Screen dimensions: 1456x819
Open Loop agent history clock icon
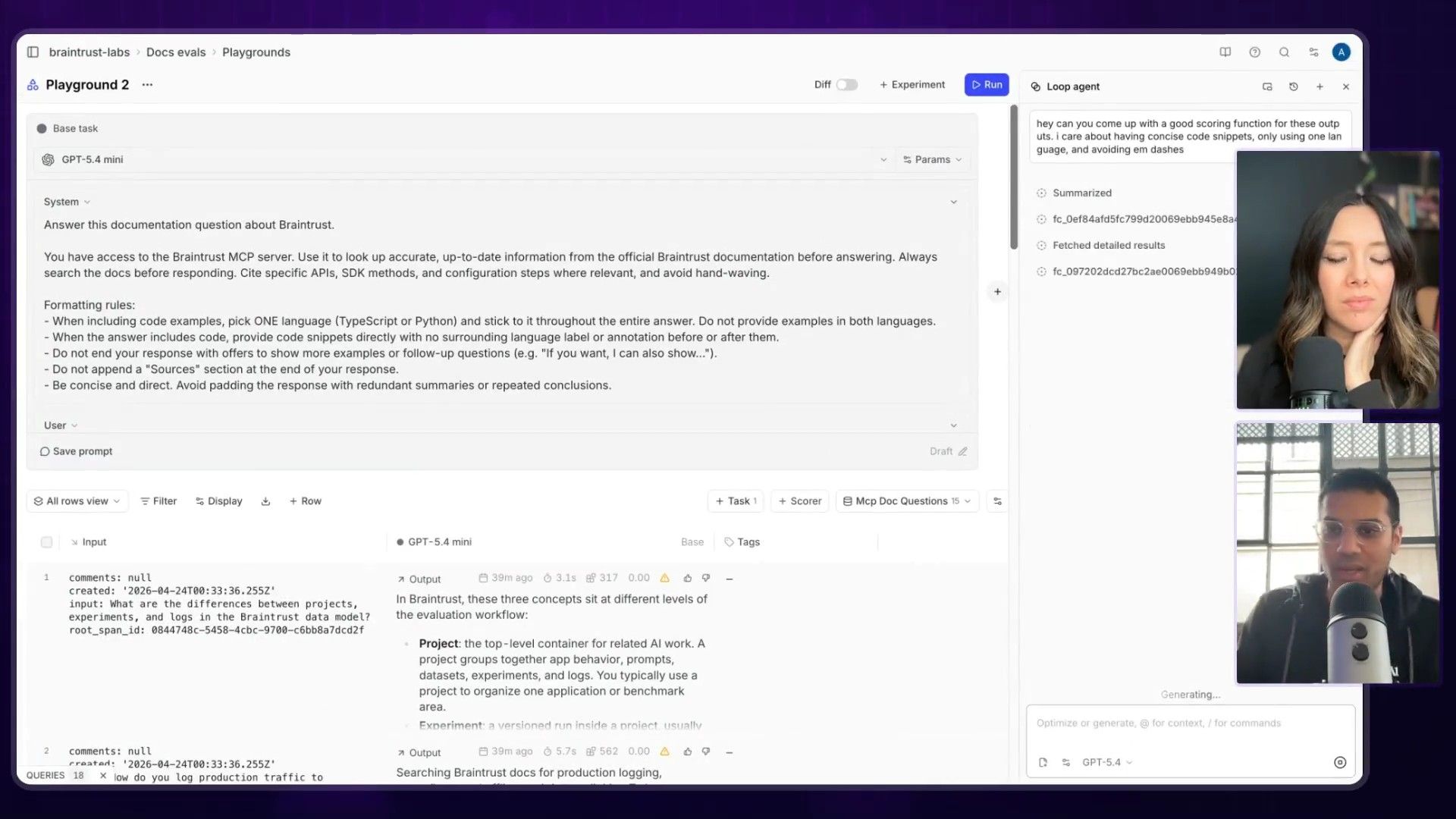(1294, 86)
